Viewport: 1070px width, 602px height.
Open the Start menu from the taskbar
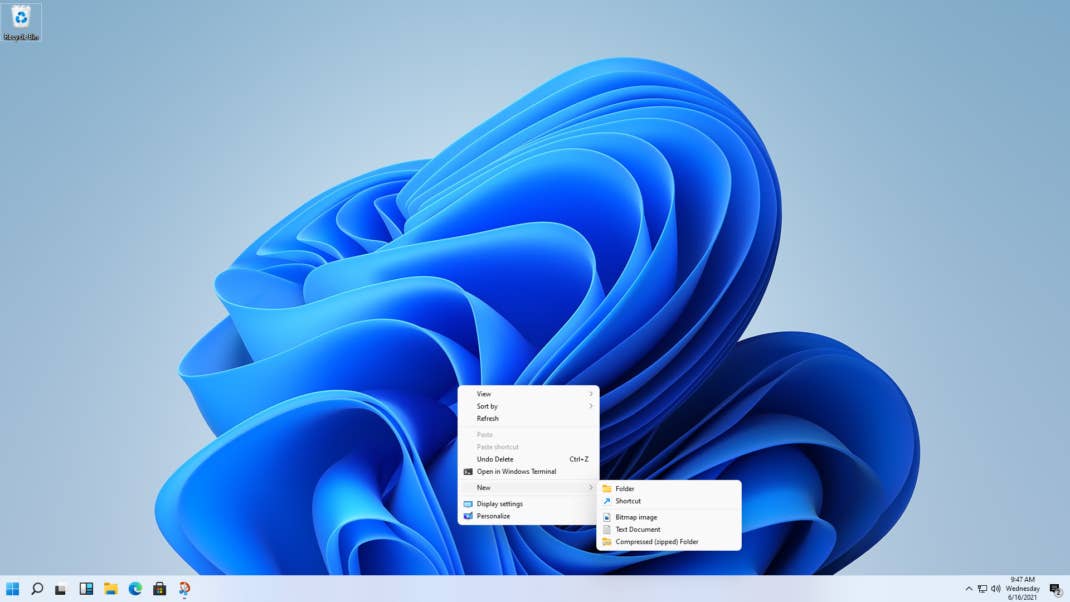[x=12, y=588]
